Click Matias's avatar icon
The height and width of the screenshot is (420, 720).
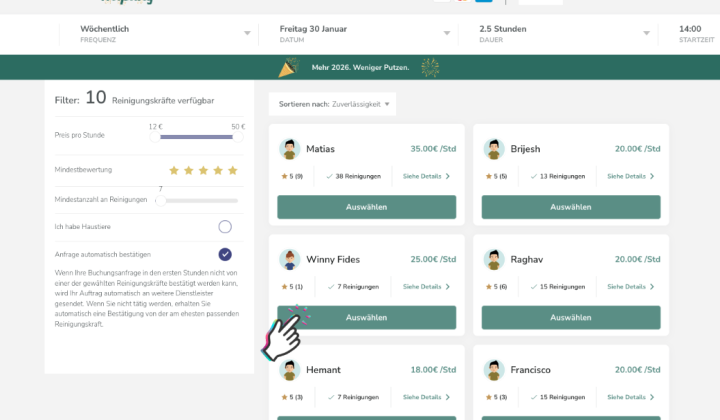[289, 149]
